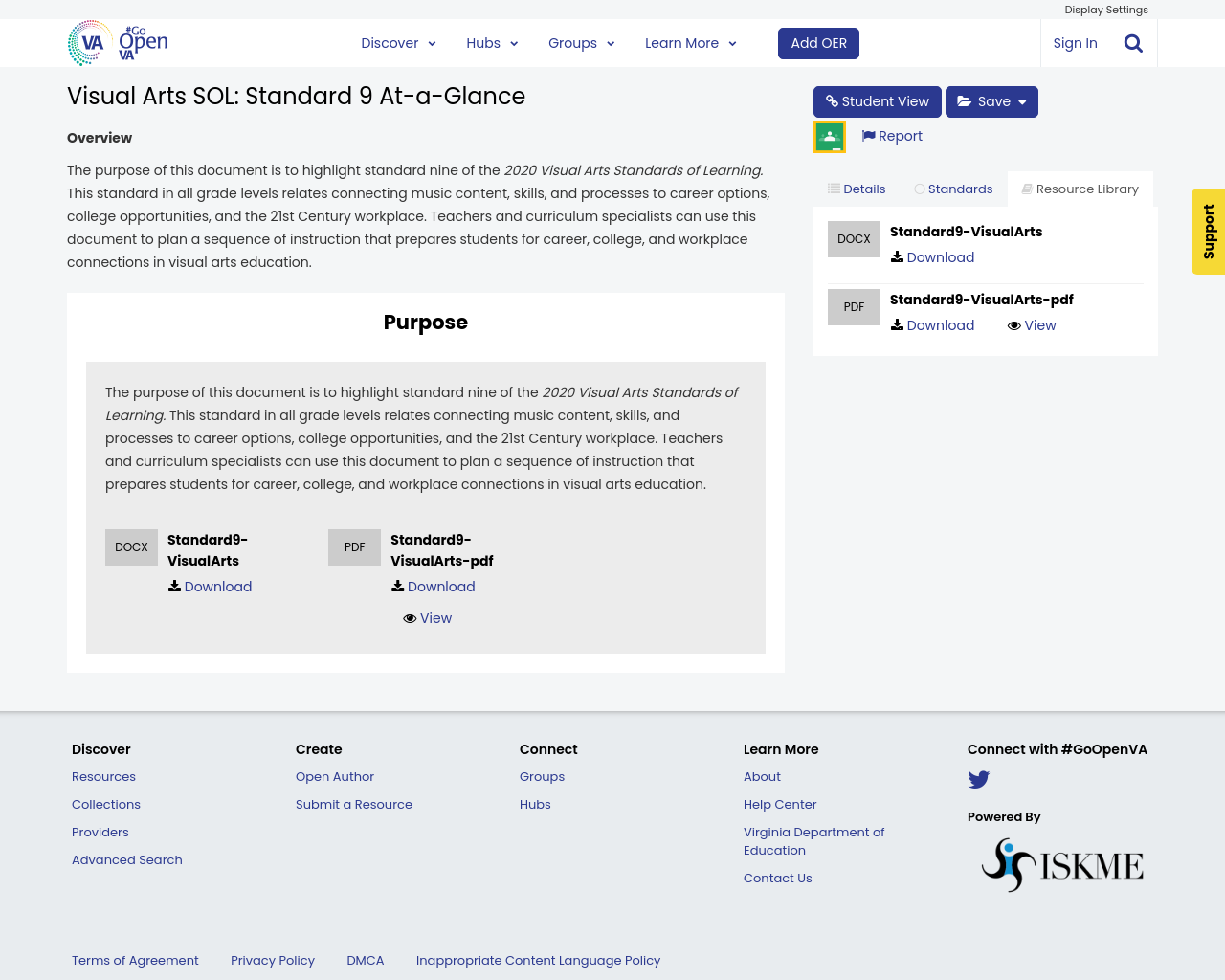Download Standard9-VisualArts from Resource Library
The height and width of the screenshot is (980, 1225).
click(x=932, y=257)
